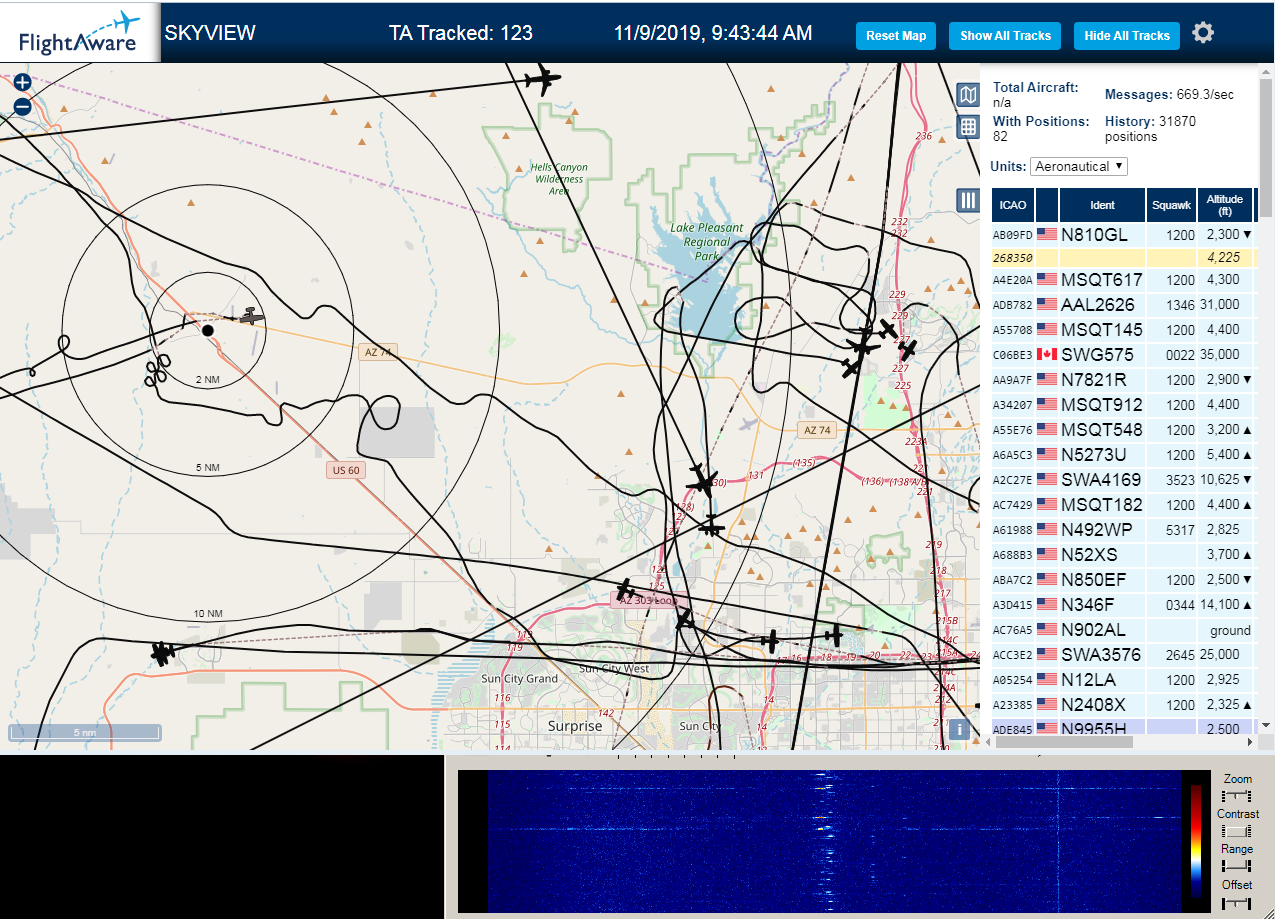Click US flag in AAL2626 row
Image resolution: width=1275 pixels, height=919 pixels.
pyautogui.click(x=1047, y=304)
